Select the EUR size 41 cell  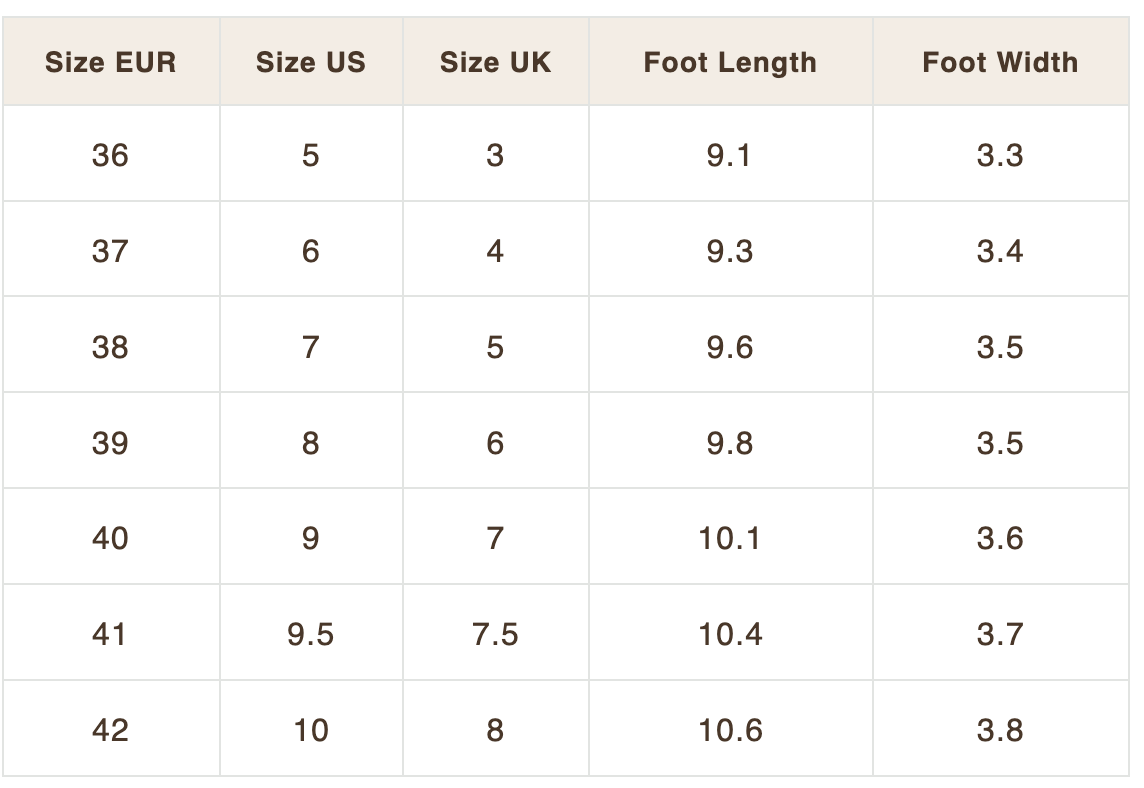111,633
